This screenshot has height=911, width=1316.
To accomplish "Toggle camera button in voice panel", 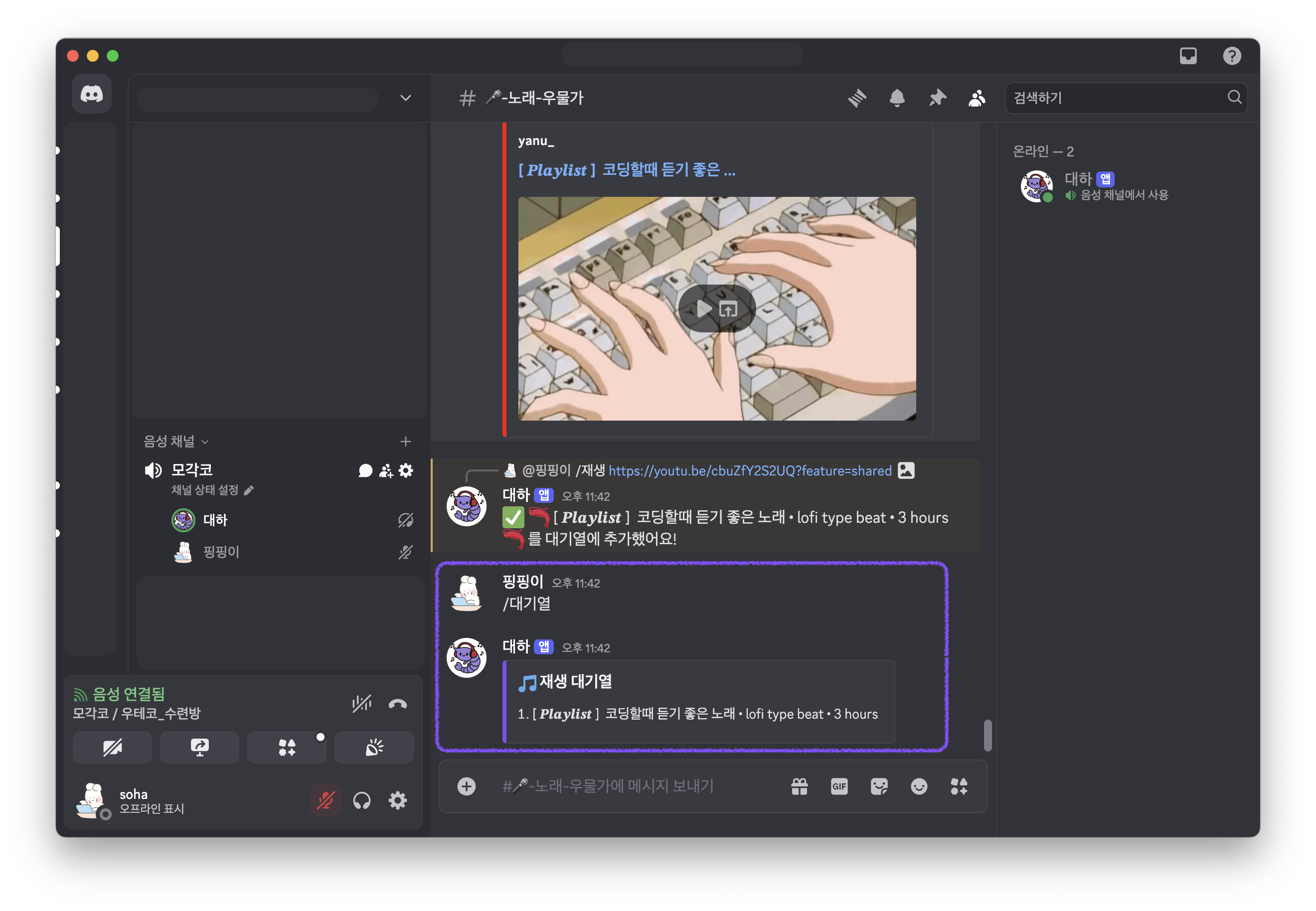I will [x=113, y=748].
